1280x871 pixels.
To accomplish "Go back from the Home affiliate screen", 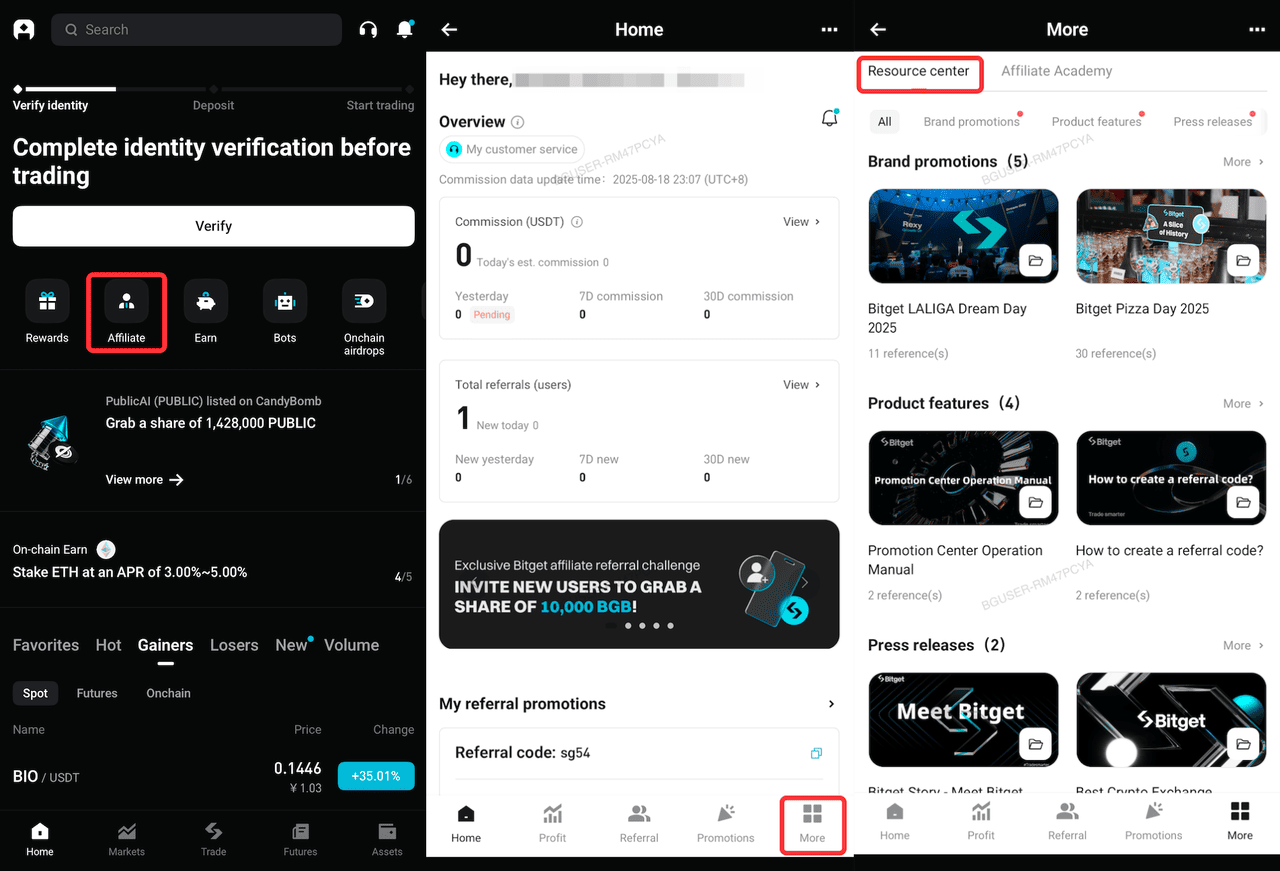I will point(449,30).
